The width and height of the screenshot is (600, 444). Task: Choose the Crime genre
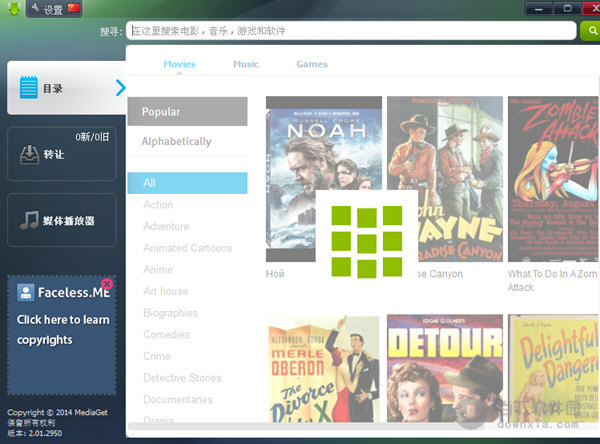(157, 356)
